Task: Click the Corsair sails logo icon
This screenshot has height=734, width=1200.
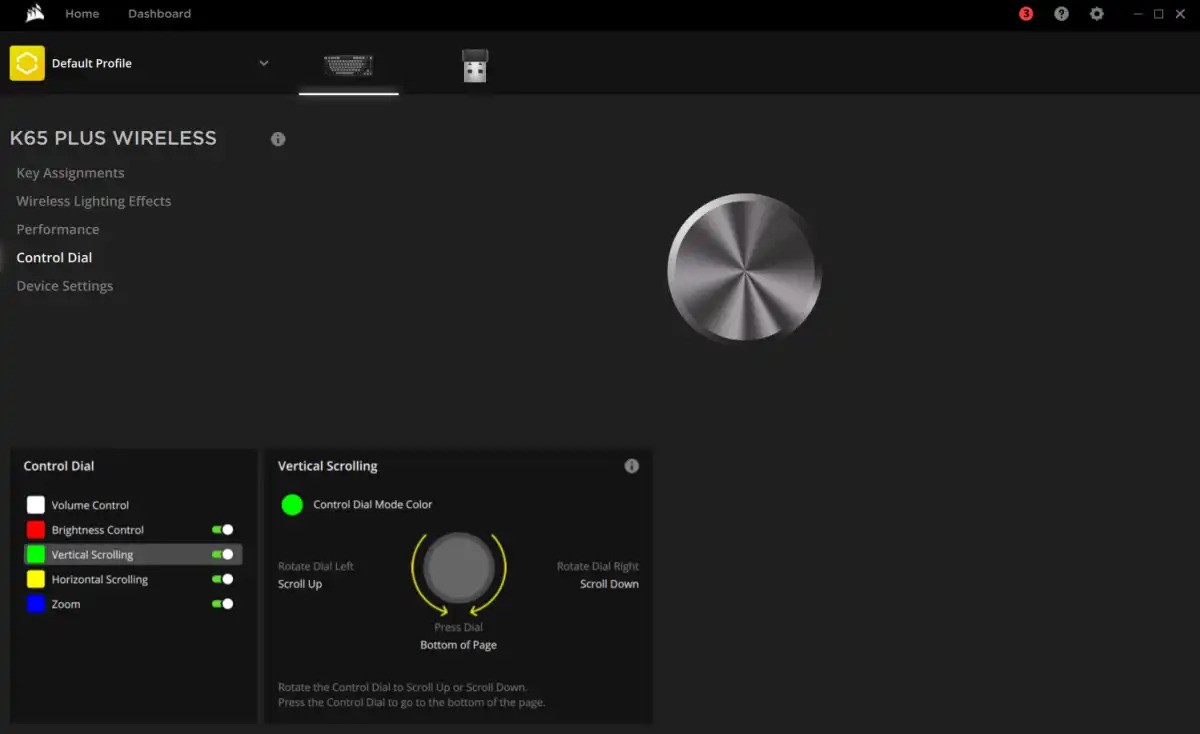Action: [x=34, y=14]
